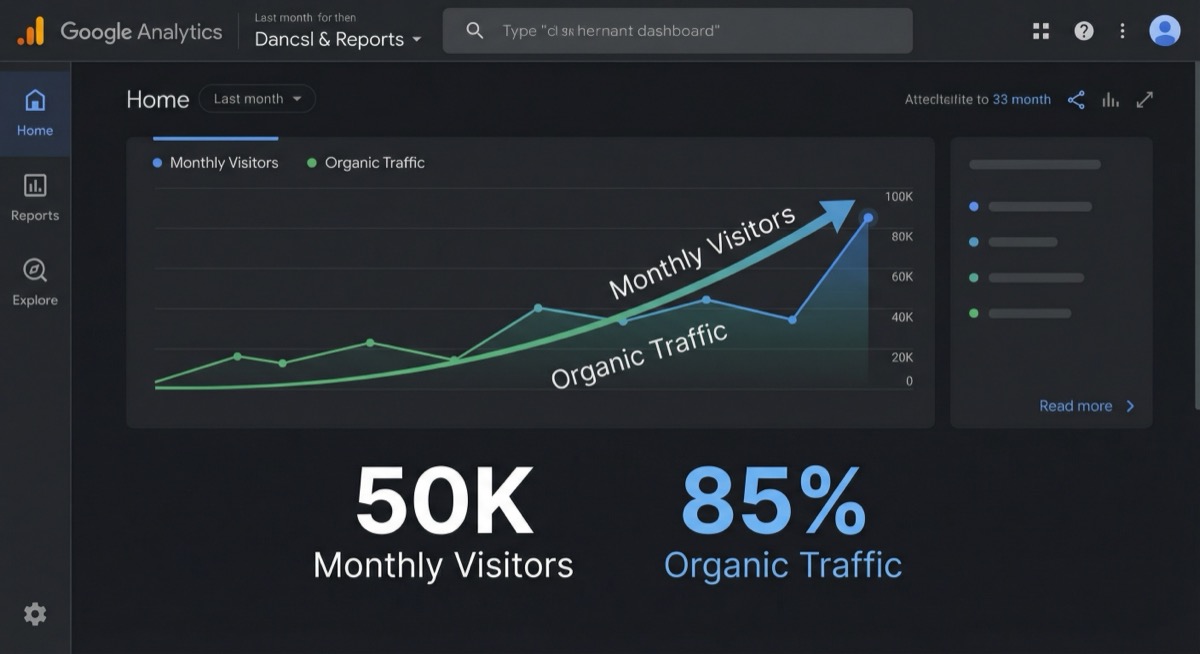Expand the Last month date range selector
Image resolution: width=1200 pixels, height=654 pixels.
[x=256, y=98]
